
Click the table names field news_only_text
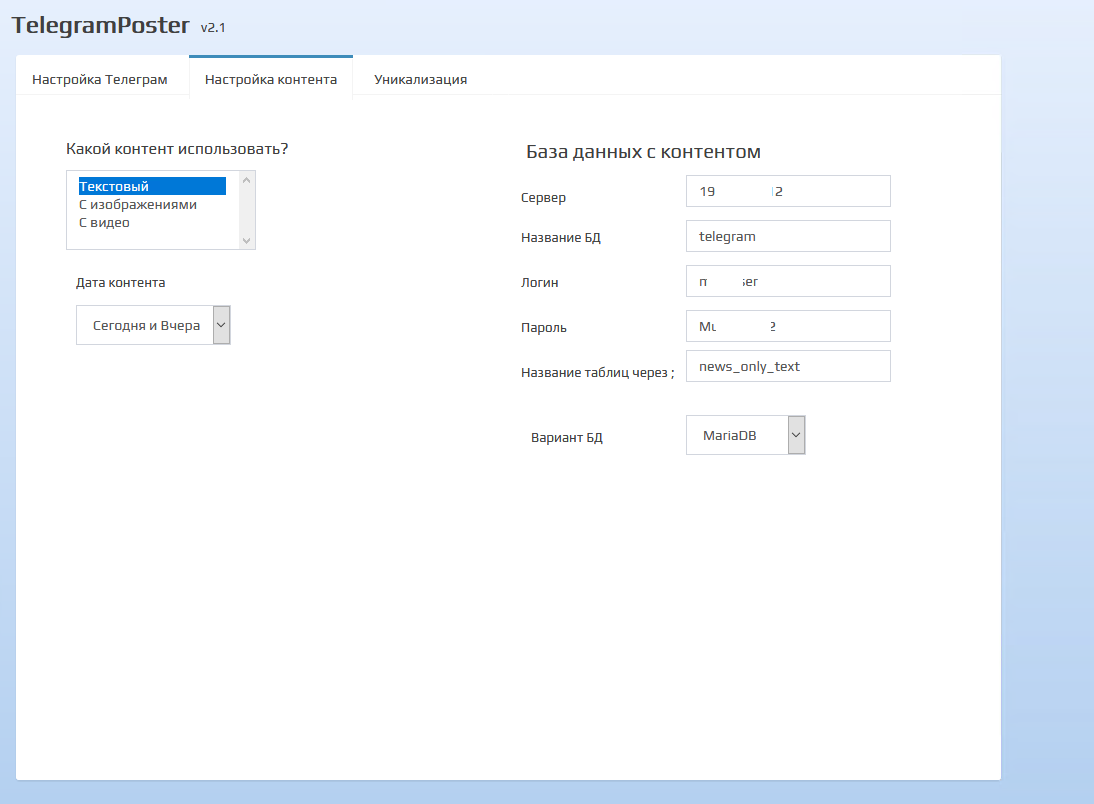[x=788, y=366]
